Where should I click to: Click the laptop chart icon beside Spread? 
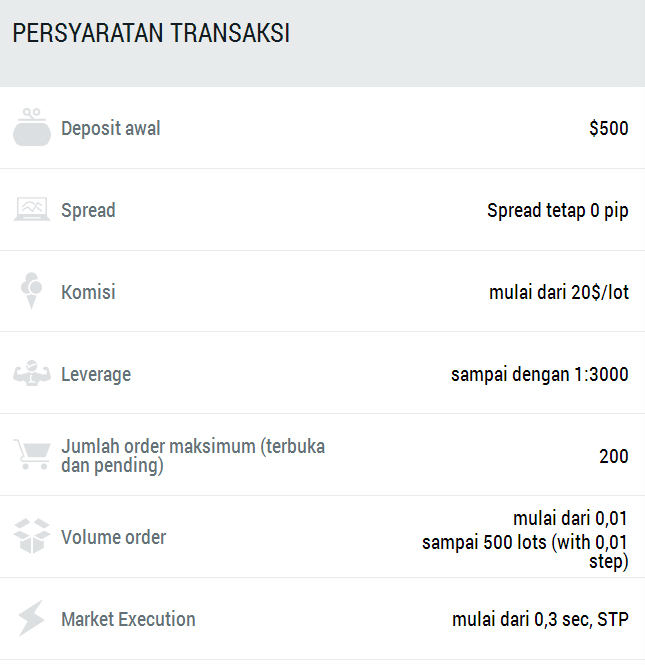point(32,209)
